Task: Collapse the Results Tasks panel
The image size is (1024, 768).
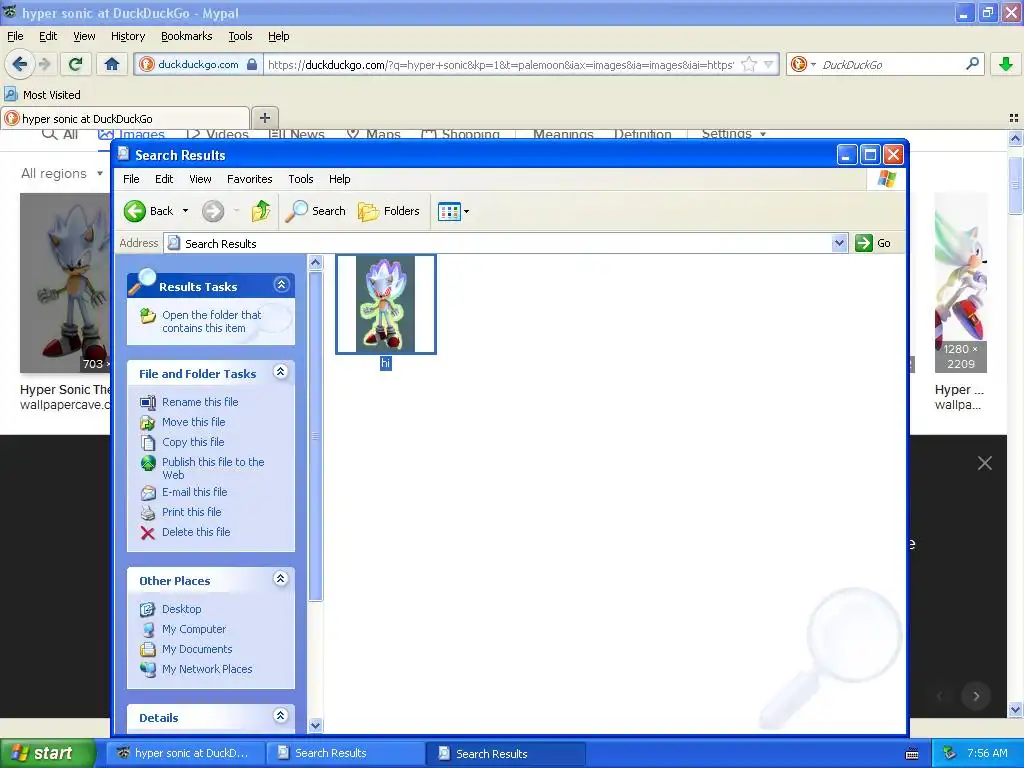Action: (281, 285)
